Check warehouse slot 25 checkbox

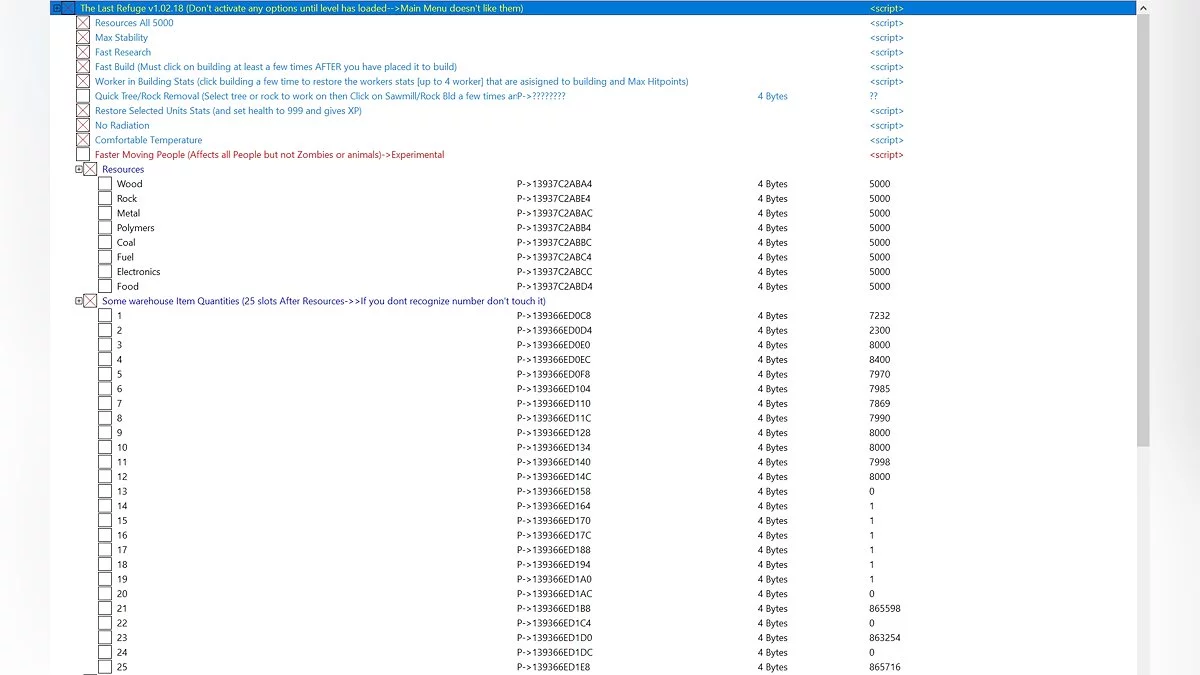pyautogui.click(x=105, y=667)
